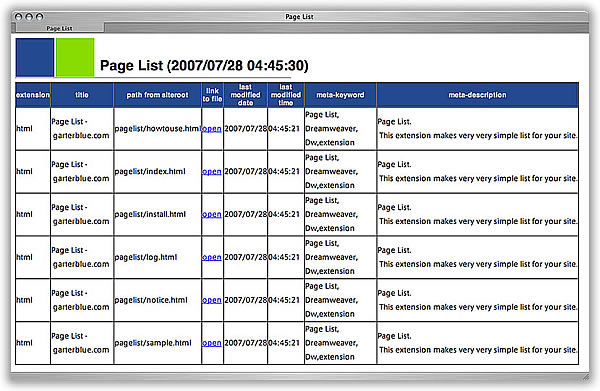Image resolution: width=600 pixels, height=391 pixels.
Task: Click path cell 'pagelist/log.html'
Action: 157,257
